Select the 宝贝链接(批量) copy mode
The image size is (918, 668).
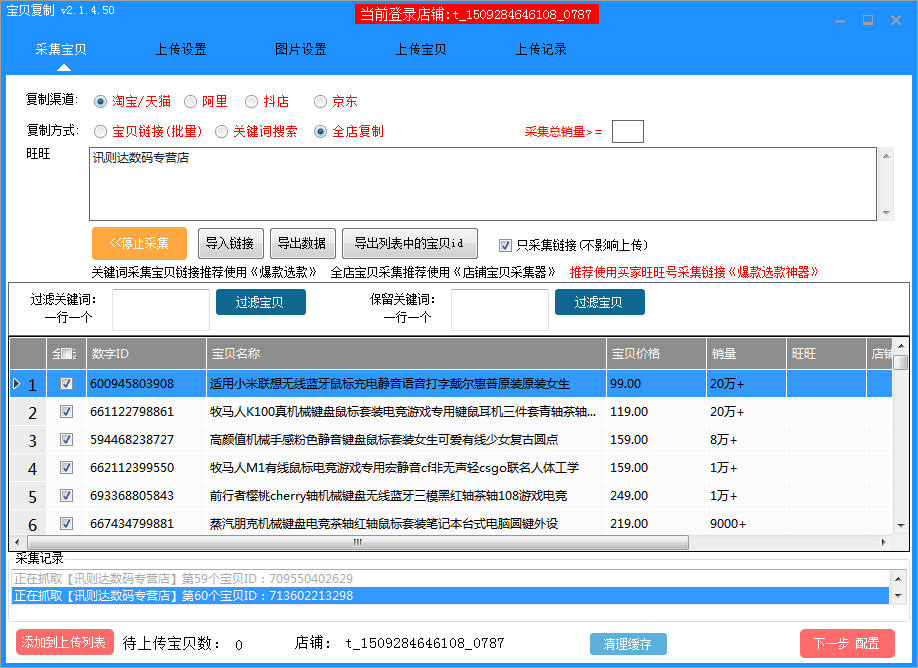100,131
